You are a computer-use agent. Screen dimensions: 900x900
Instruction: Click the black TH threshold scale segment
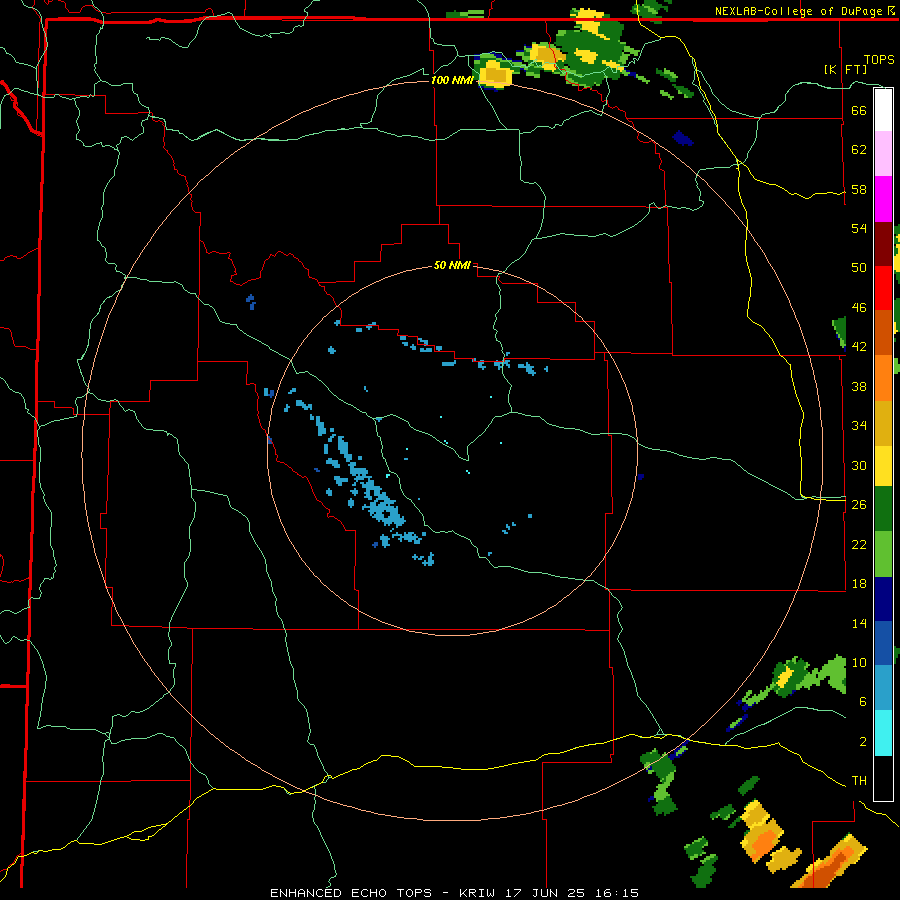click(883, 778)
